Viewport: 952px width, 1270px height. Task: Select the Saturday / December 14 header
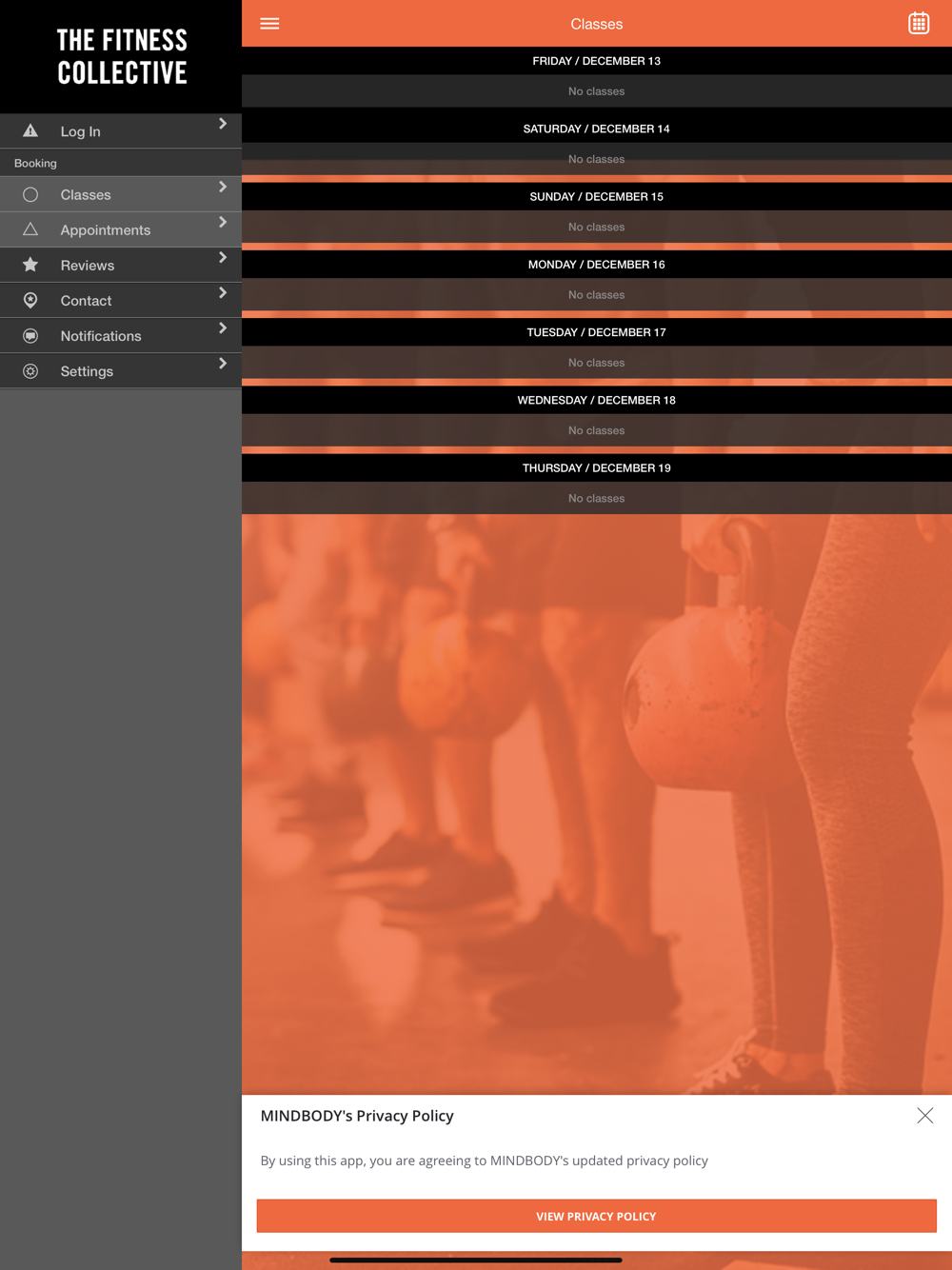(x=597, y=129)
